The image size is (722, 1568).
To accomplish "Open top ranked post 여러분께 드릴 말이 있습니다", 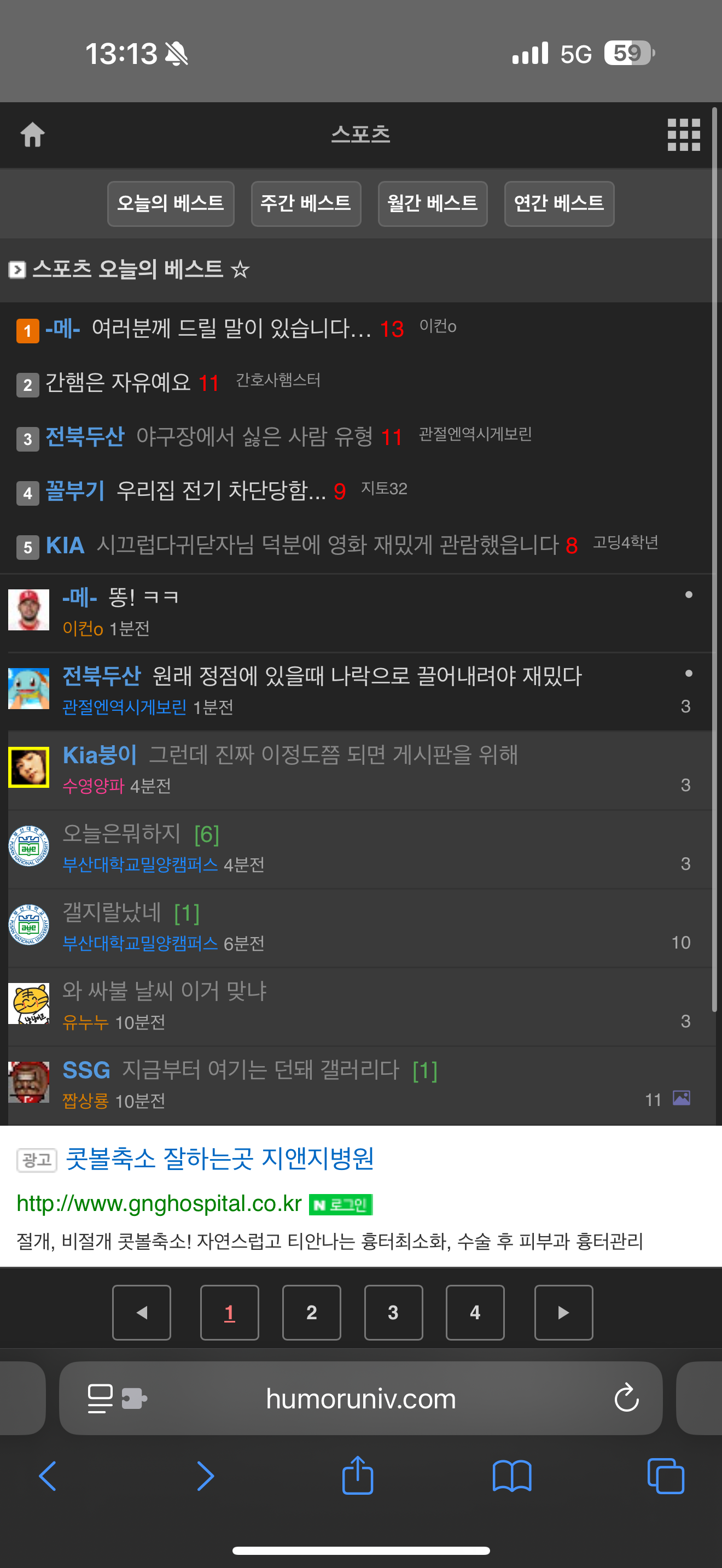I will (x=231, y=329).
